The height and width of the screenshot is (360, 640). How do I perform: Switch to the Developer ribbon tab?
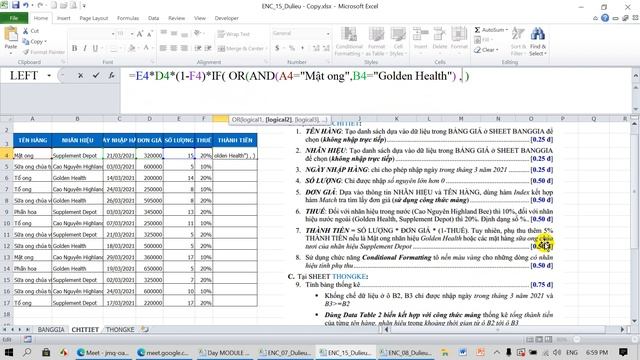[227, 18]
